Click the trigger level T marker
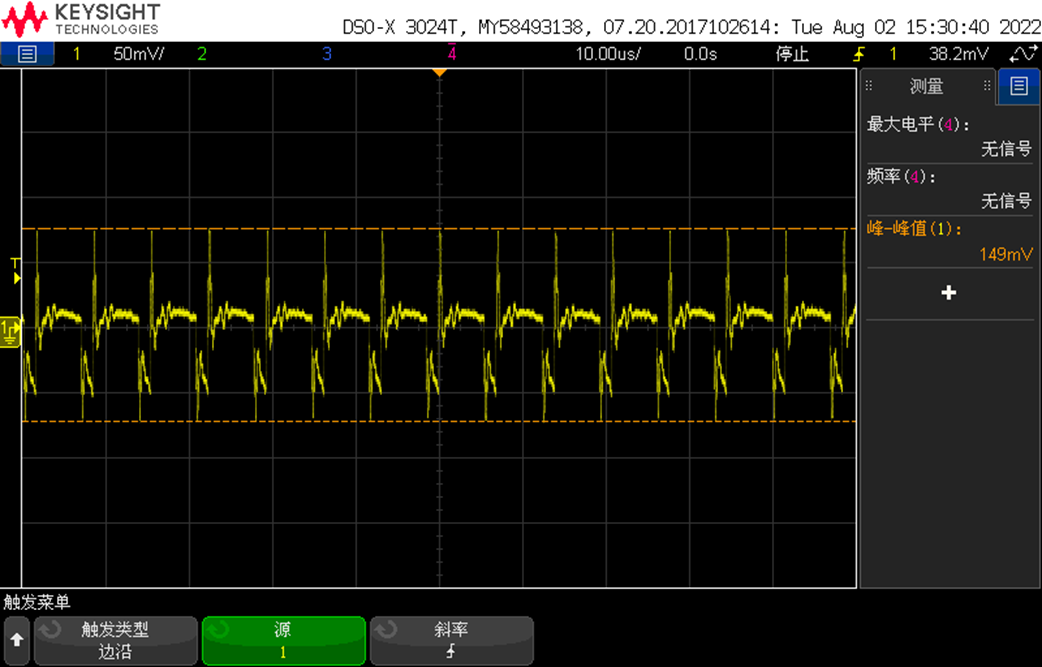Viewport: 1042px width, 667px height. tap(16, 270)
